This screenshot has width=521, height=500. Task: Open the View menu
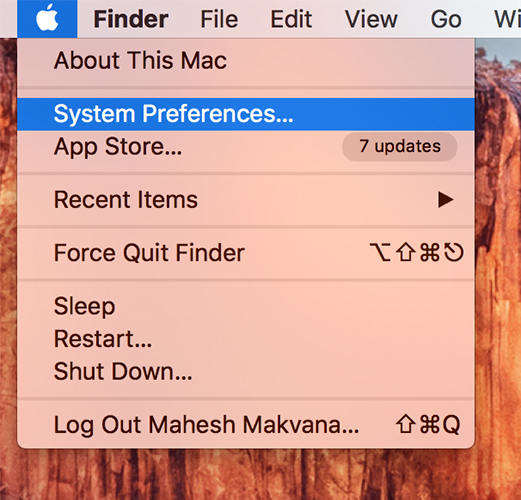371,19
